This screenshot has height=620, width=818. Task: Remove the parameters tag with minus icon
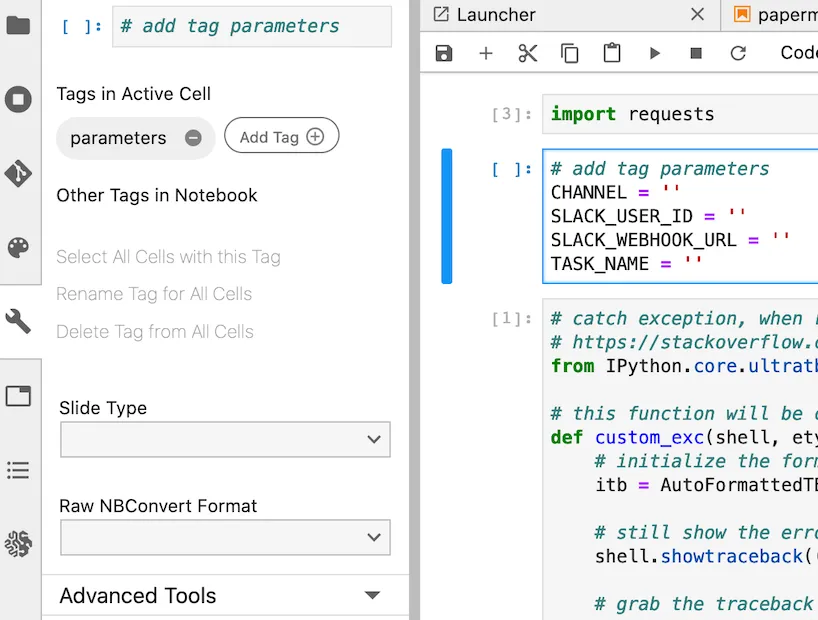click(193, 138)
